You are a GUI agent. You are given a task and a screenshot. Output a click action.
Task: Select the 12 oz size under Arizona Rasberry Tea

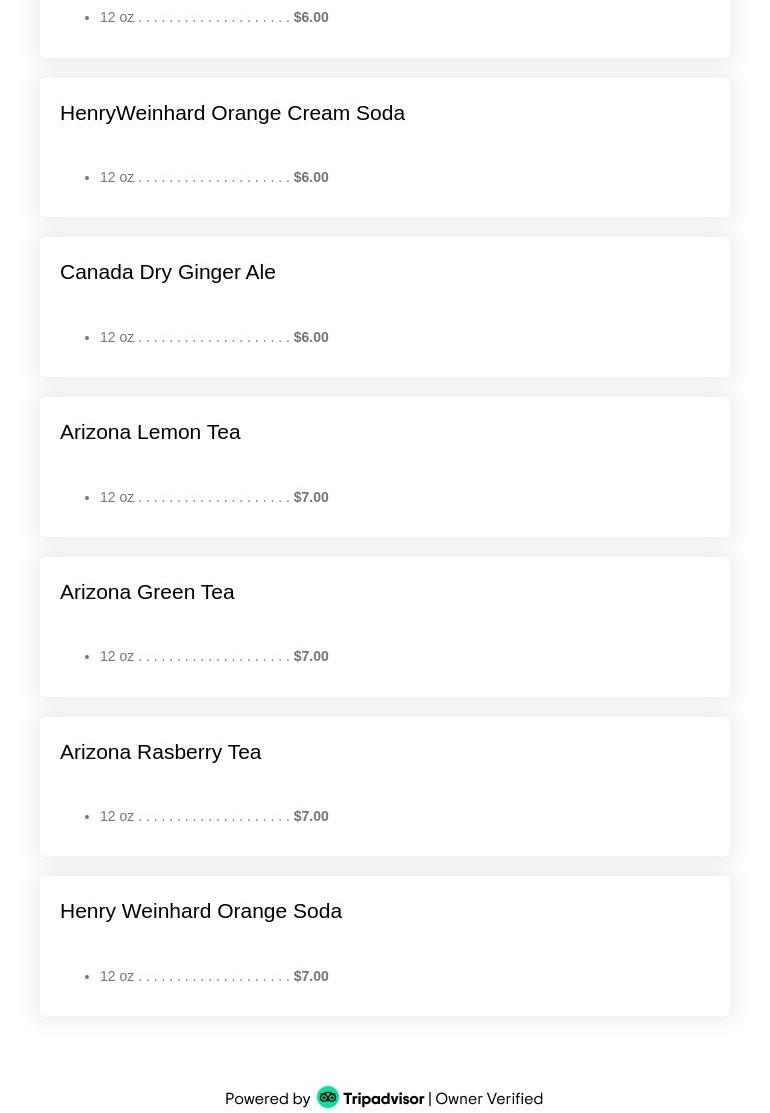(x=117, y=816)
